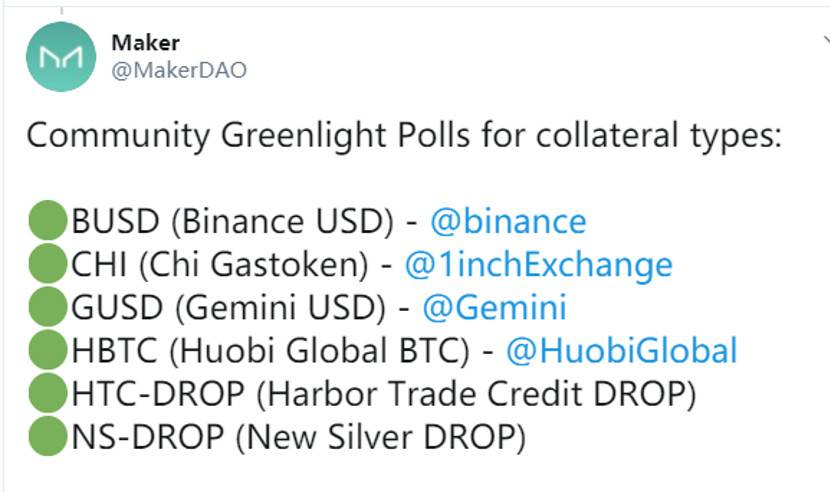
Task: Click the Community Greenlight Polls heading text
Action: click(402, 135)
